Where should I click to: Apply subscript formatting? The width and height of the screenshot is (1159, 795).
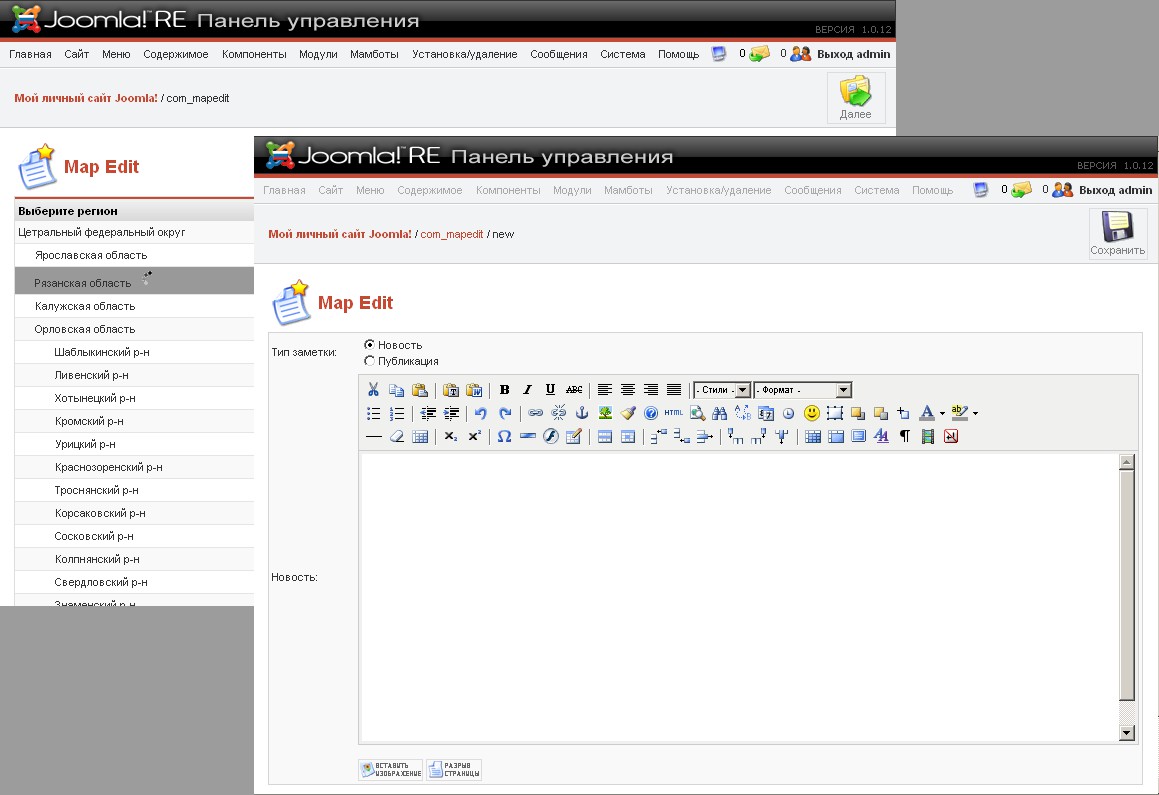(x=451, y=436)
